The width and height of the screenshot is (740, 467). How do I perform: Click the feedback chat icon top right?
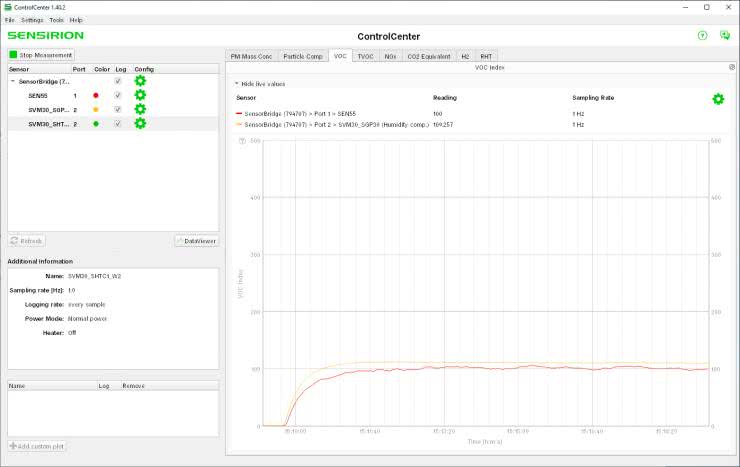point(725,35)
